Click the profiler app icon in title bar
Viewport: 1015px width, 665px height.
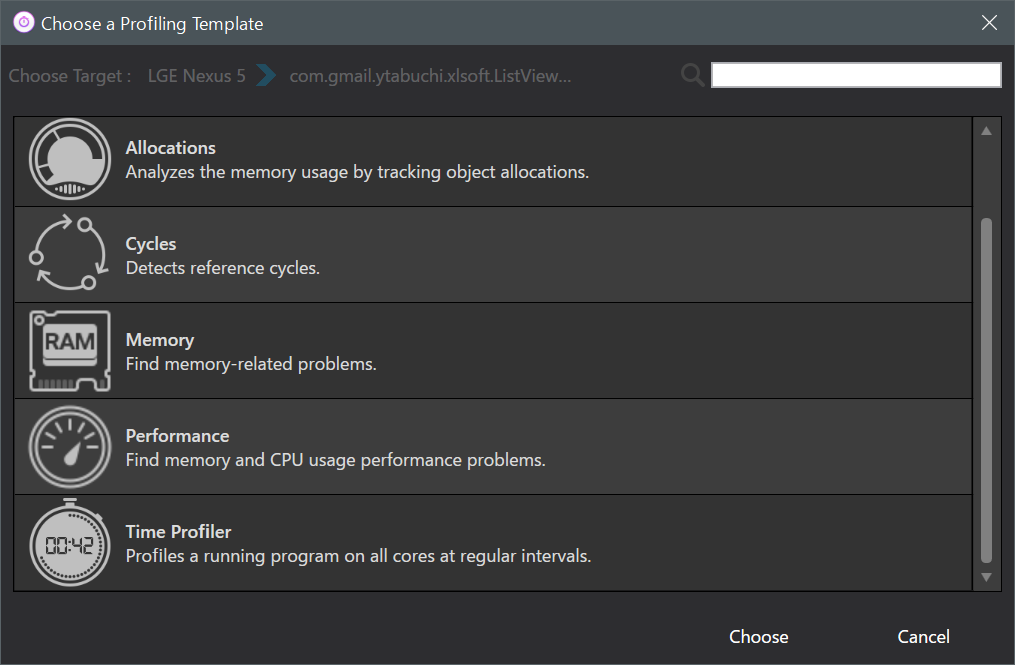click(23, 22)
